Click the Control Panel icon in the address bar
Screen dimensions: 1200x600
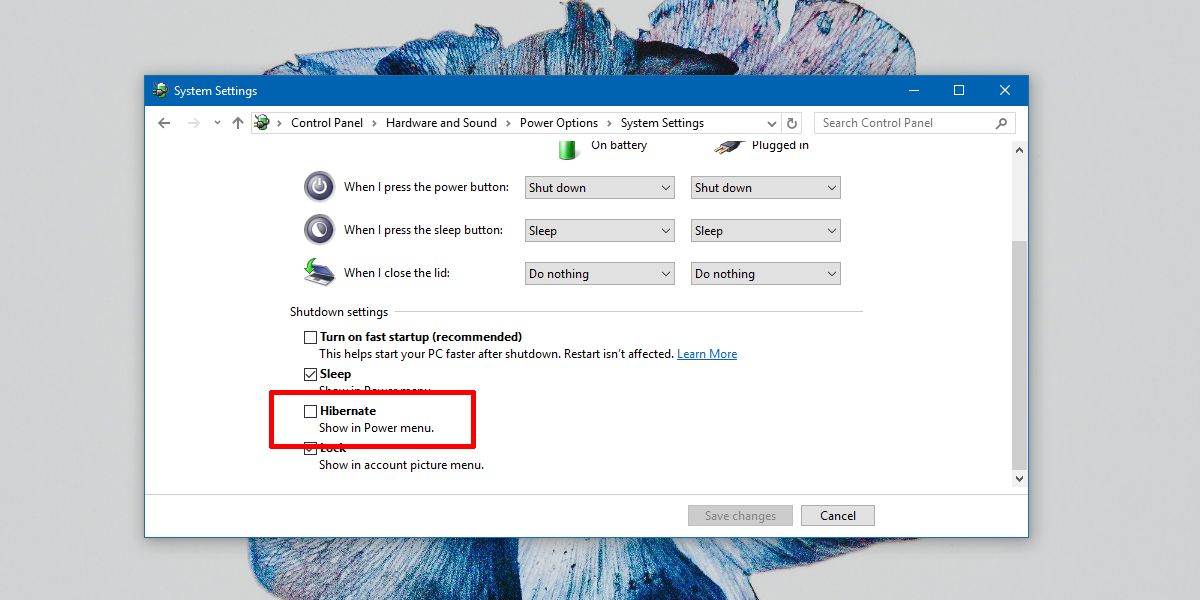262,123
